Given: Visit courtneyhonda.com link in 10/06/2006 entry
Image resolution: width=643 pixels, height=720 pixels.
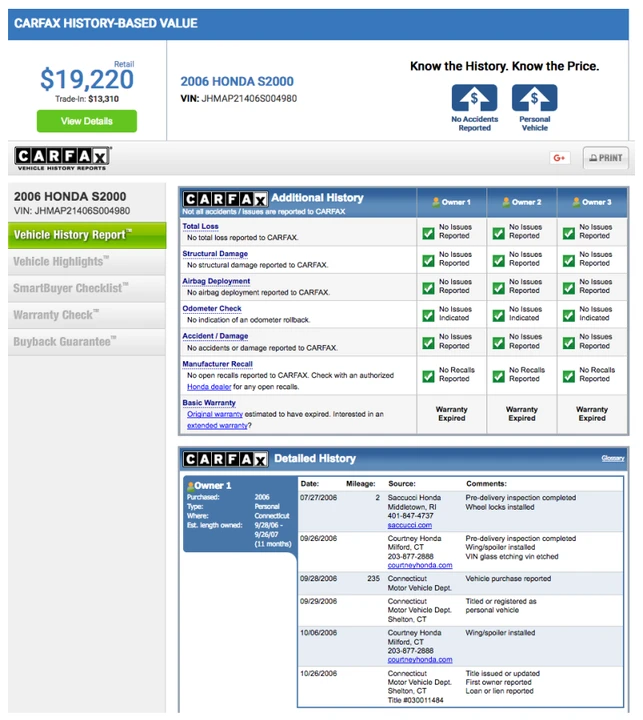Looking at the screenshot, I should tap(420, 660).
